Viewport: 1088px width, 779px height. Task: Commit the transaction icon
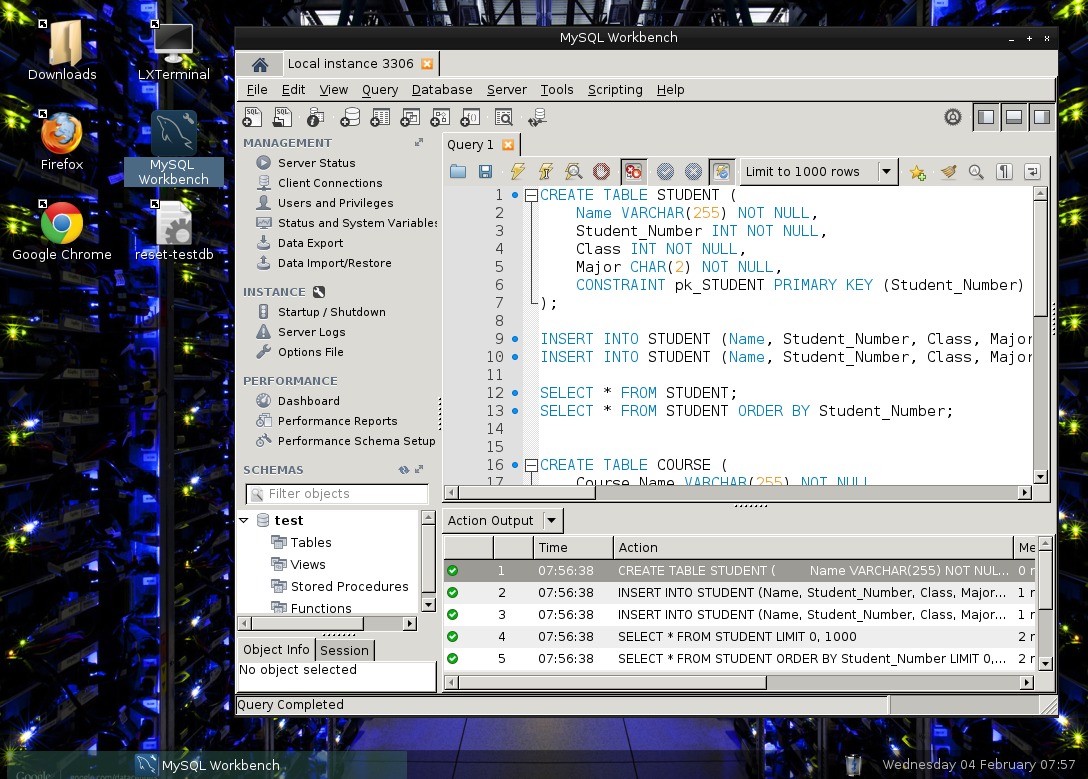click(x=665, y=171)
